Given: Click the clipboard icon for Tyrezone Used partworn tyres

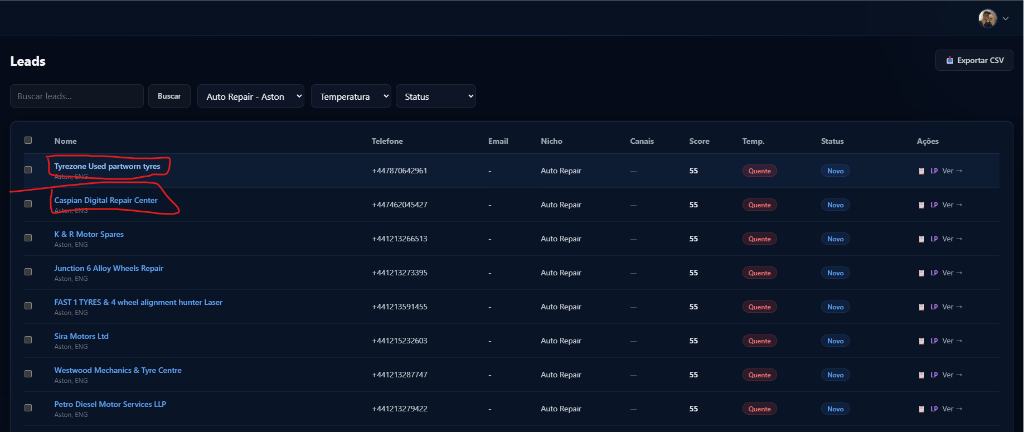Looking at the screenshot, I should pyautogui.click(x=921, y=171).
